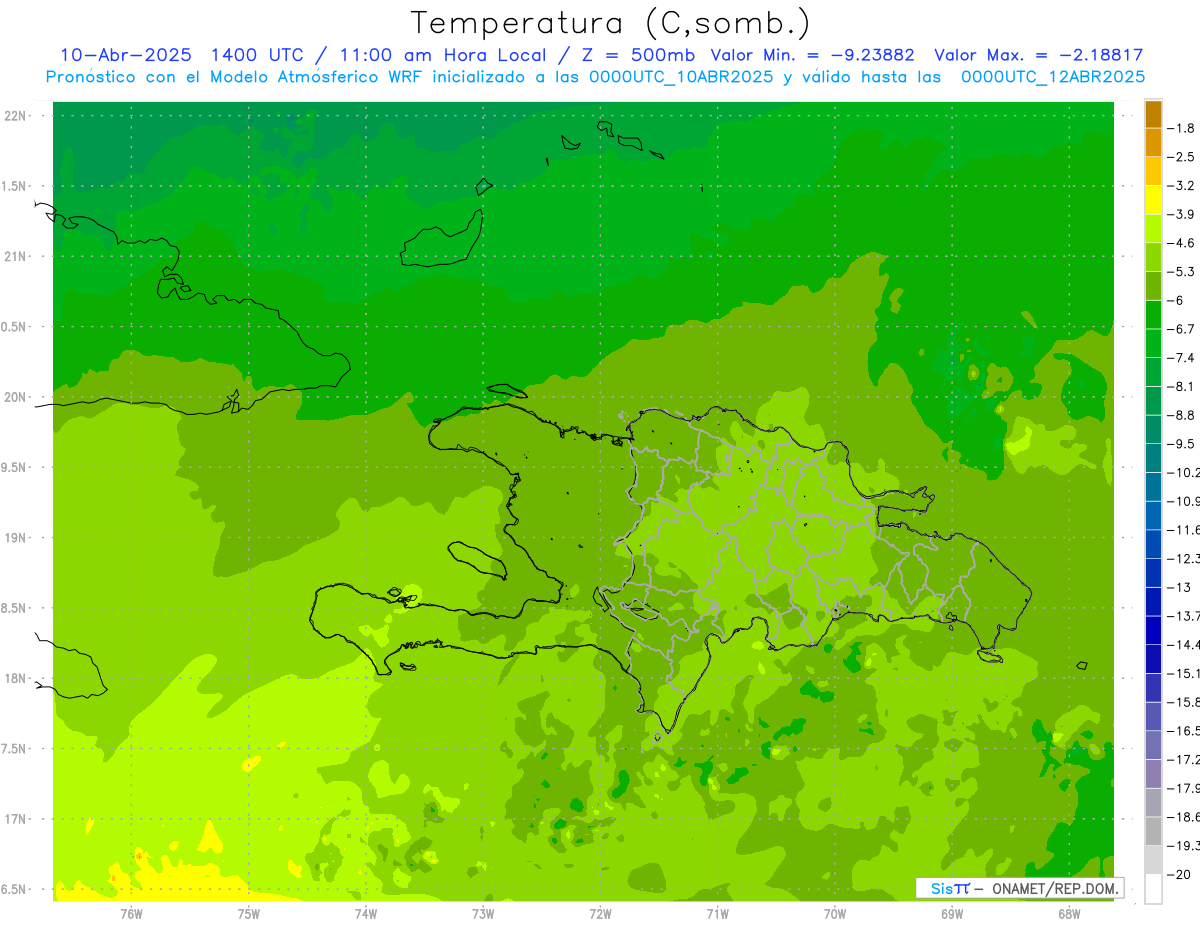Image resolution: width=1200 pixels, height=927 pixels.
Task: Click the 'Valor Min. = -9.23882' readout
Action: point(814,55)
